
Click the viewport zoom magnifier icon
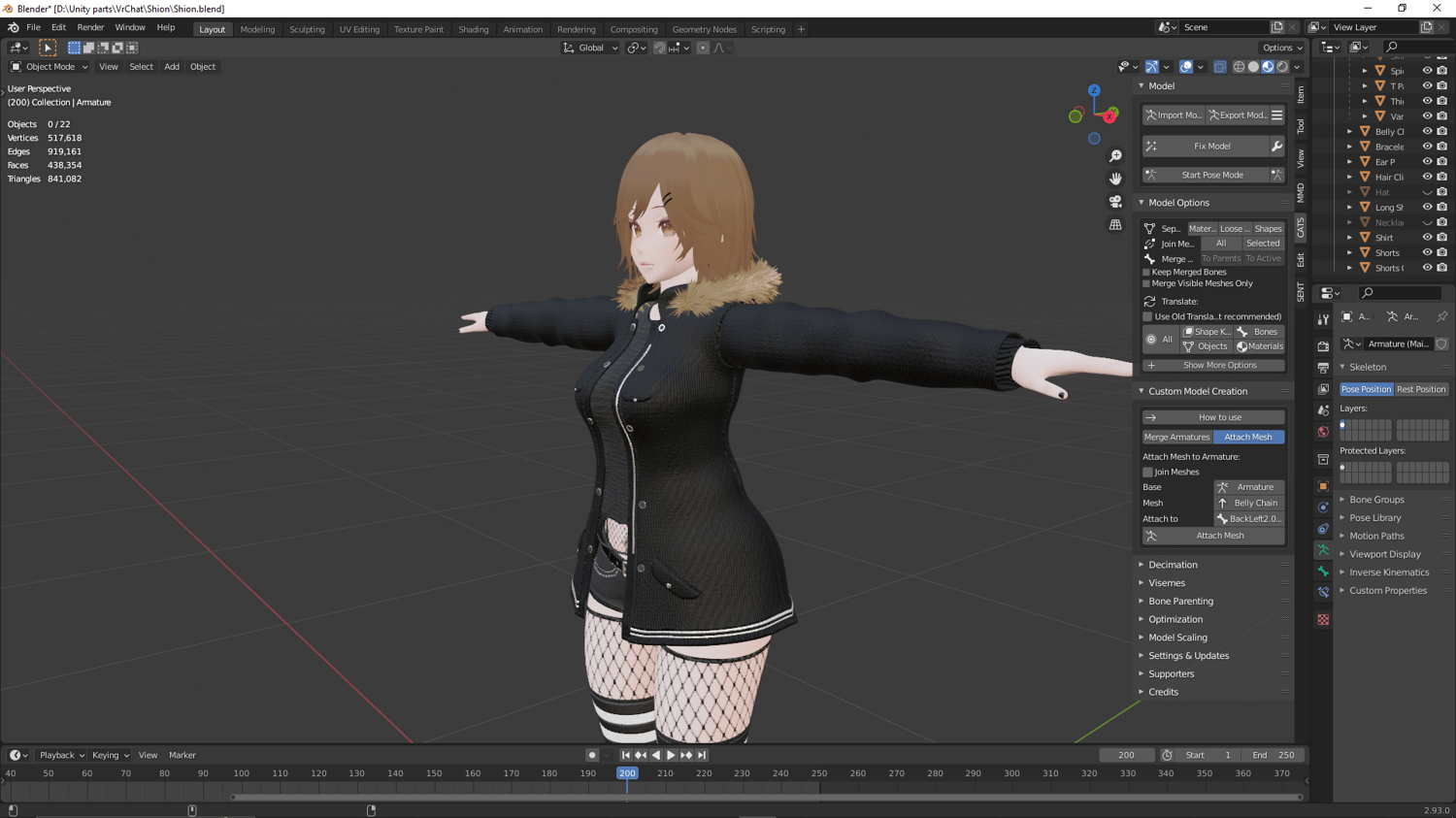pos(1115,156)
